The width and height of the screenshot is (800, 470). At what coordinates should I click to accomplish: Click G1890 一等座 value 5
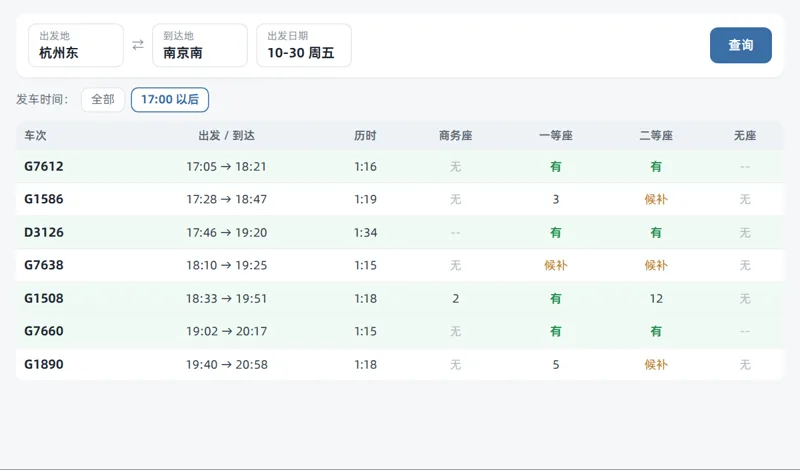point(556,364)
